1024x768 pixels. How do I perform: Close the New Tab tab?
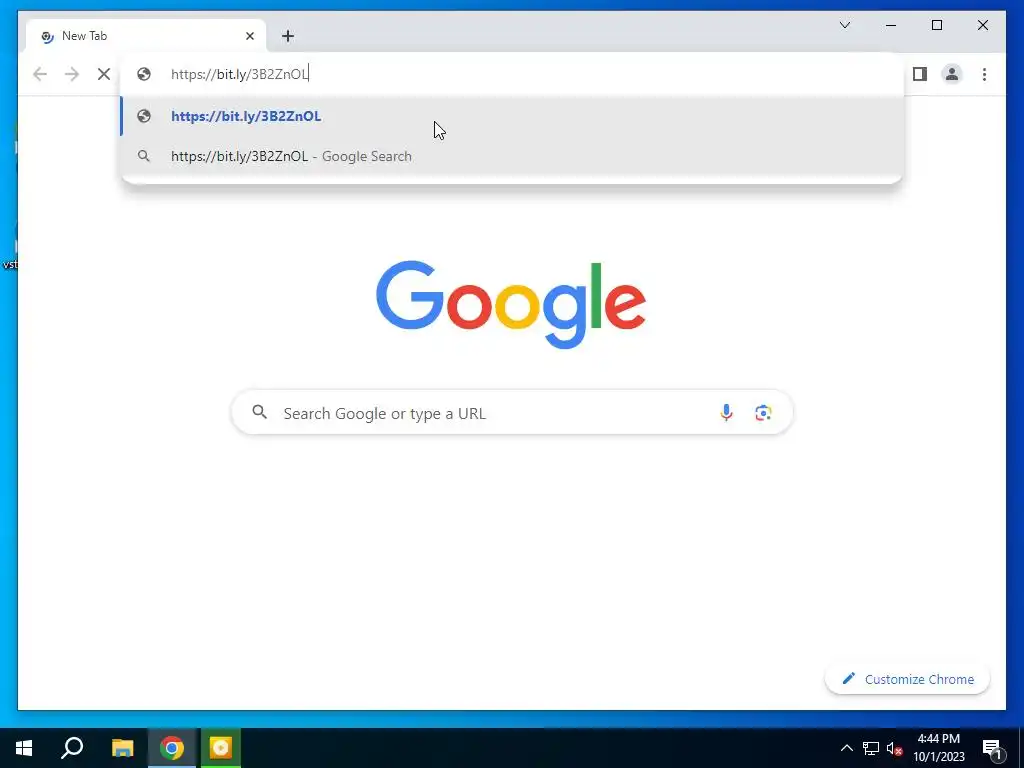(249, 36)
